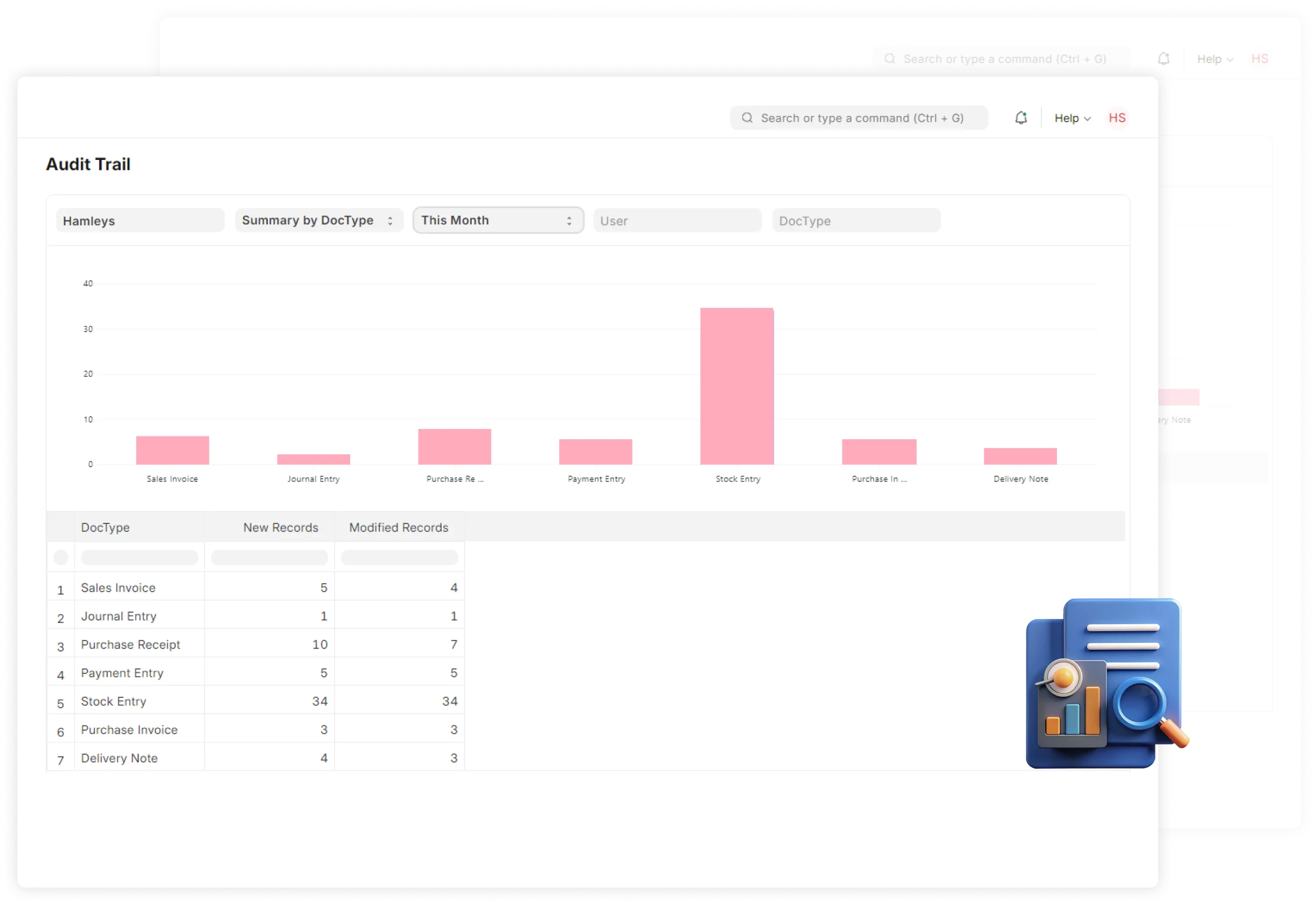Image resolution: width=1316 pixels, height=903 pixels.
Task: Click the Hamleys company filter field
Action: click(140, 220)
